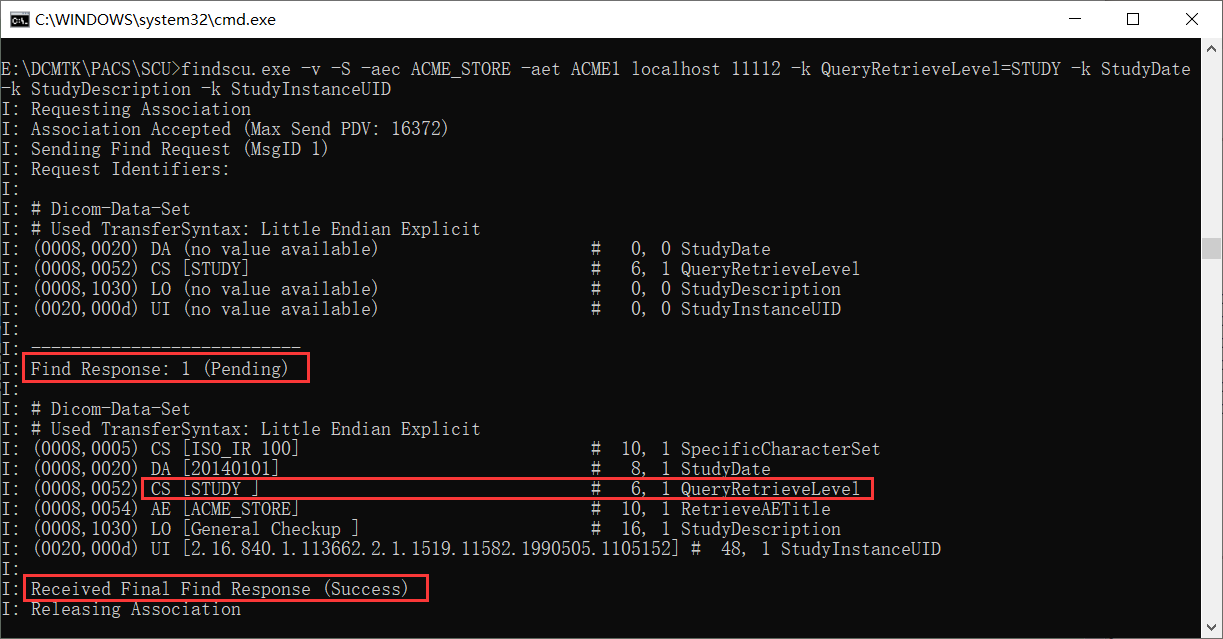
Task: Click the cmd.exe icon in the title bar
Action: click(18, 19)
